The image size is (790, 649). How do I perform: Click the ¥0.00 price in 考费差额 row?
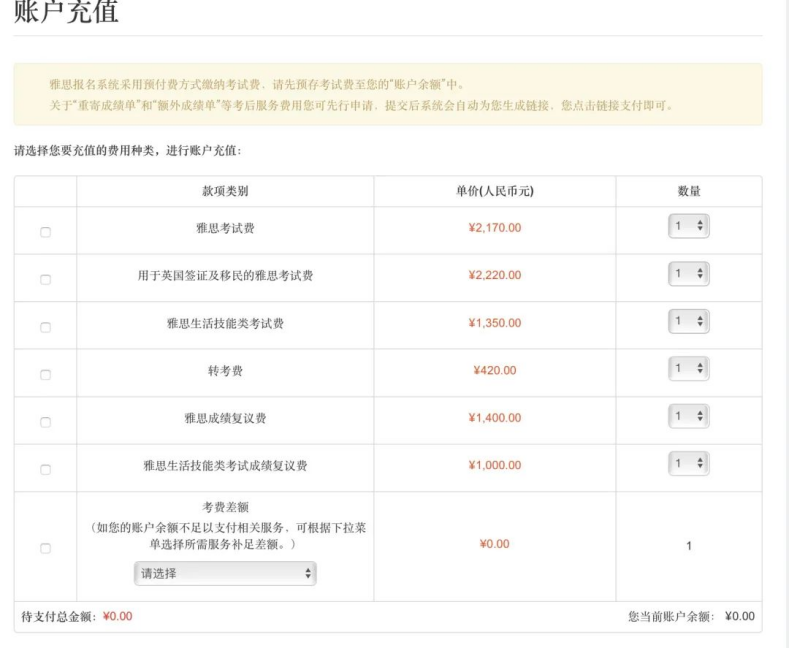tap(495, 544)
